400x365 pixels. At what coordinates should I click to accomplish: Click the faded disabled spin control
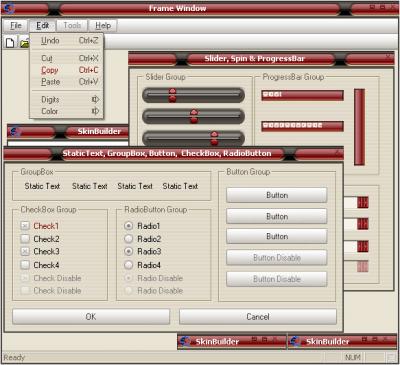pyautogui.click(x=363, y=266)
